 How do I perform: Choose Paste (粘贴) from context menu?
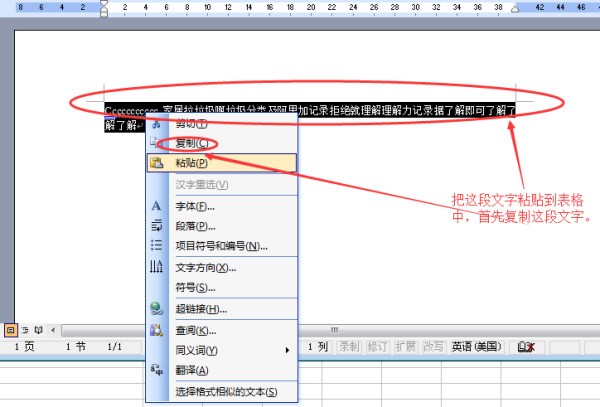191,162
